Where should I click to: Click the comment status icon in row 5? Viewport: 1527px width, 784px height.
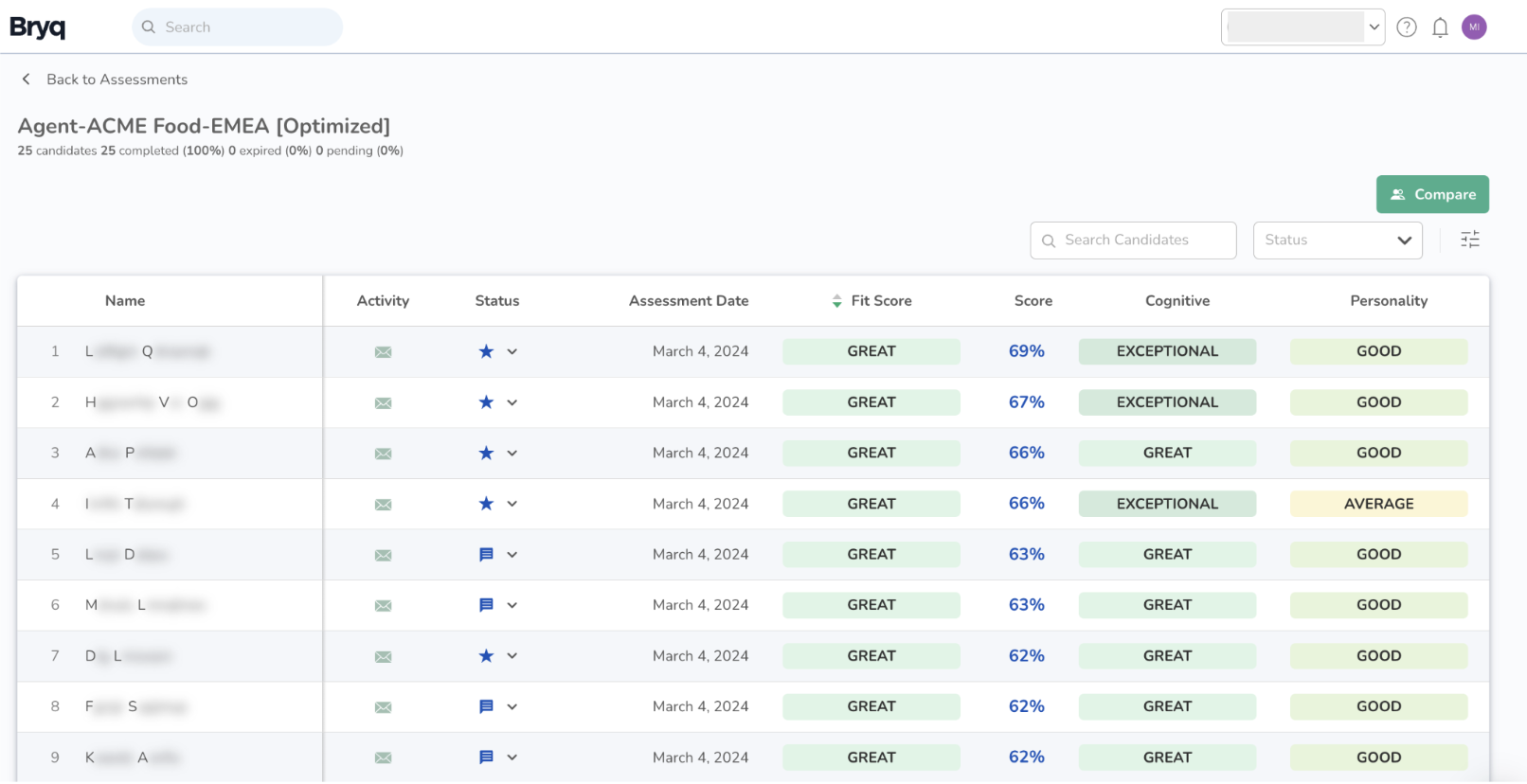(x=486, y=555)
